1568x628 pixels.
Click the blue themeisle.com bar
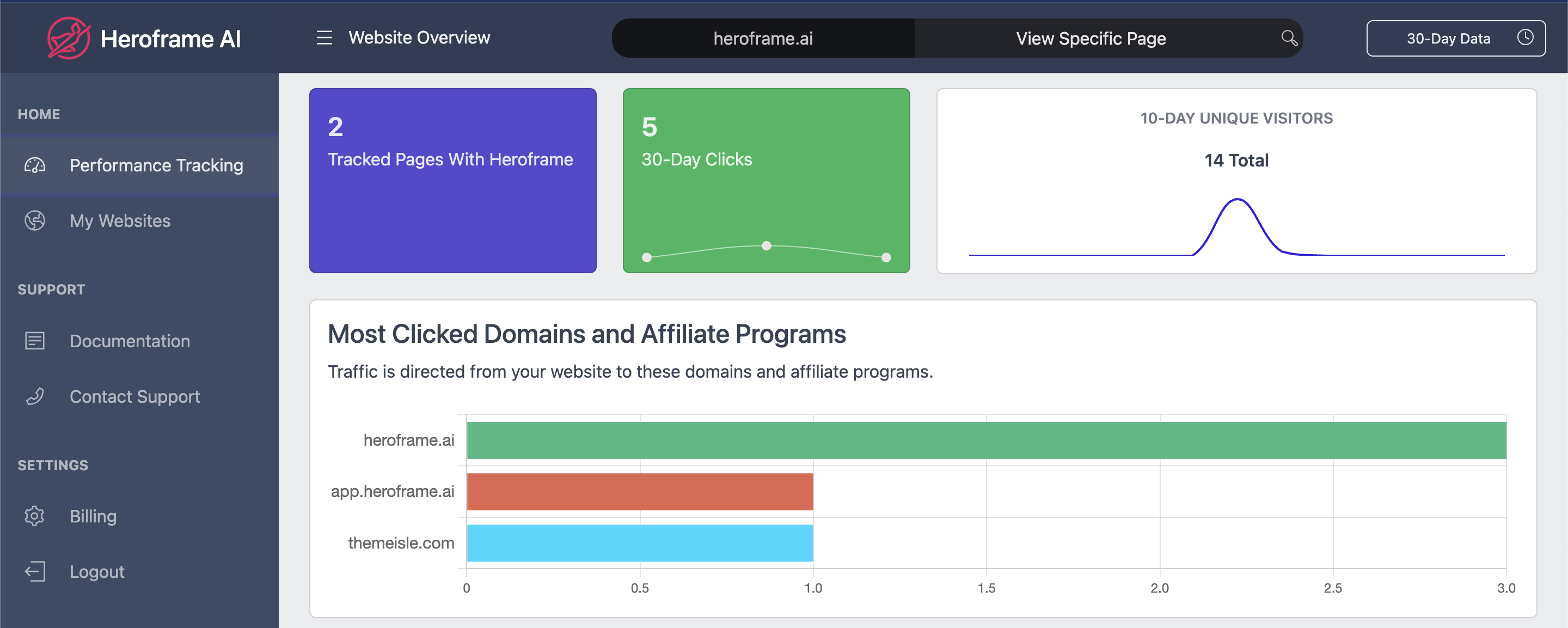pyautogui.click(x=640, y=543)
